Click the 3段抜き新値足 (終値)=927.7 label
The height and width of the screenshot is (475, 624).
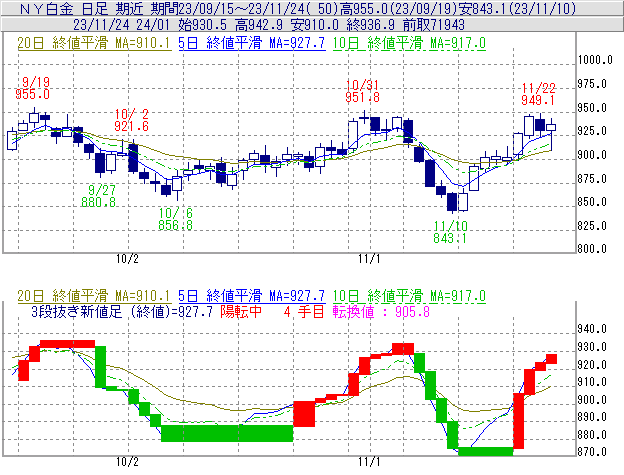122,311
